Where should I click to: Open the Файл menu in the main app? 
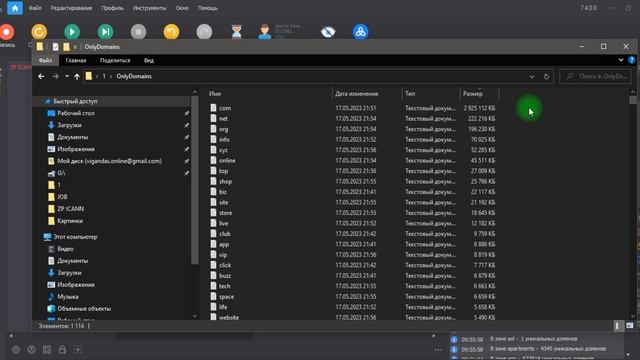(35, 8)
